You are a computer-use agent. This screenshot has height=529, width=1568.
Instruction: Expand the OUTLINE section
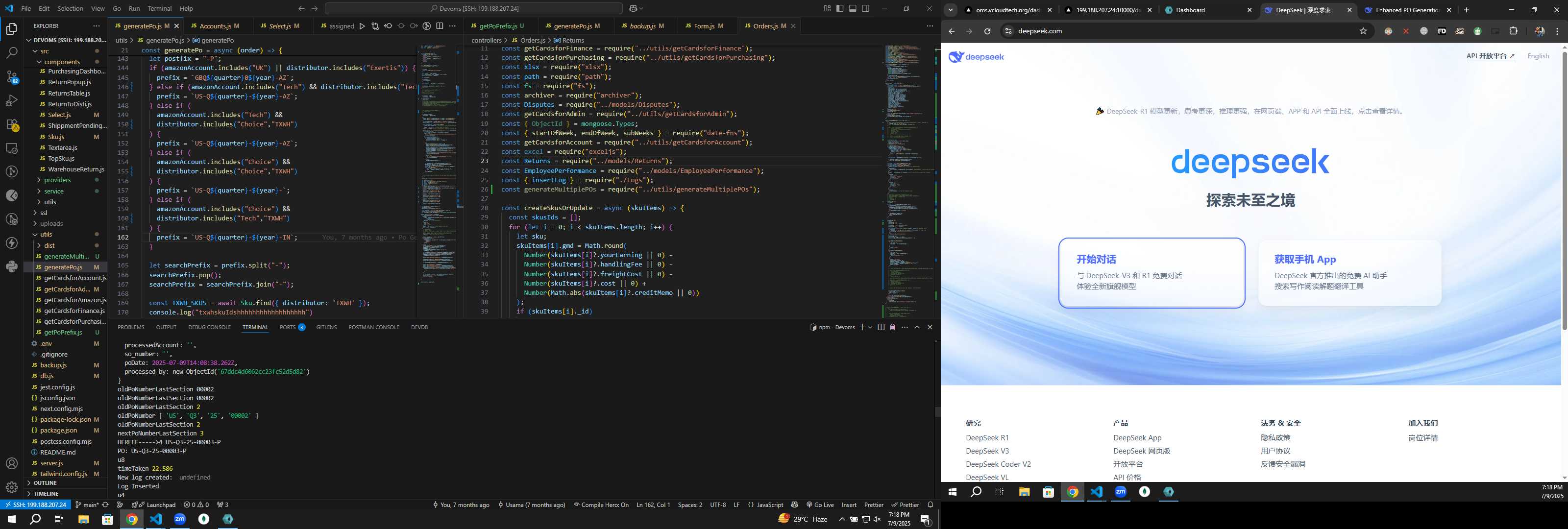(45, 483)
